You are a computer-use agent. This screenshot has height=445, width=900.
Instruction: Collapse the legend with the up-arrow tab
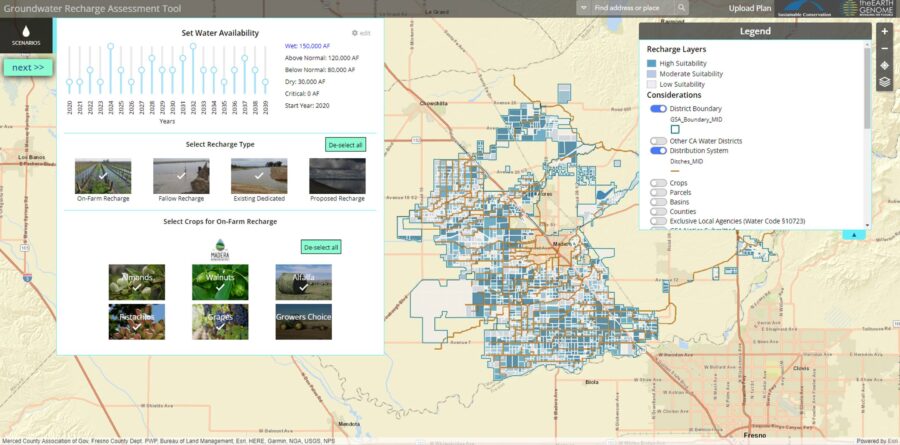point(854,234)
